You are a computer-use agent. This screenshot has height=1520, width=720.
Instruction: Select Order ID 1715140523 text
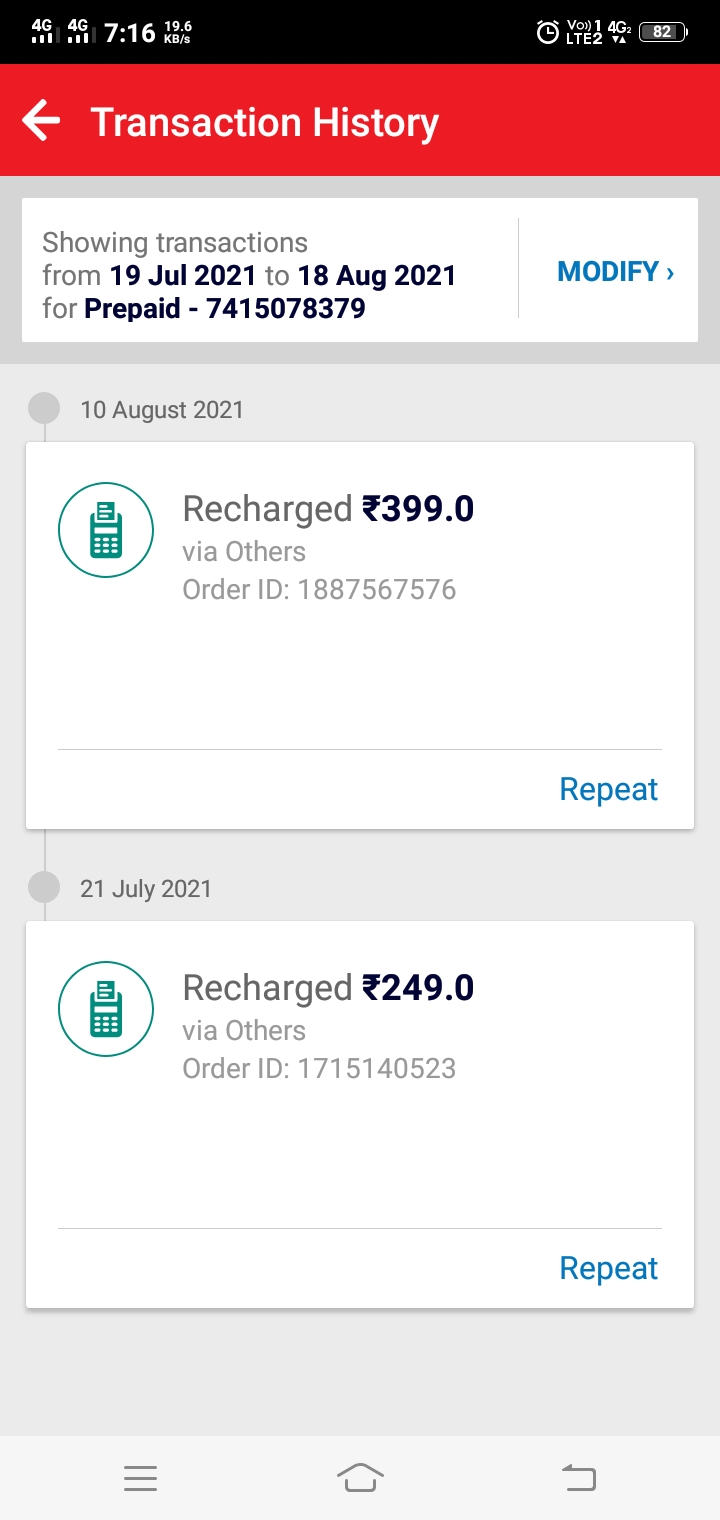[x=319, y=1068]
